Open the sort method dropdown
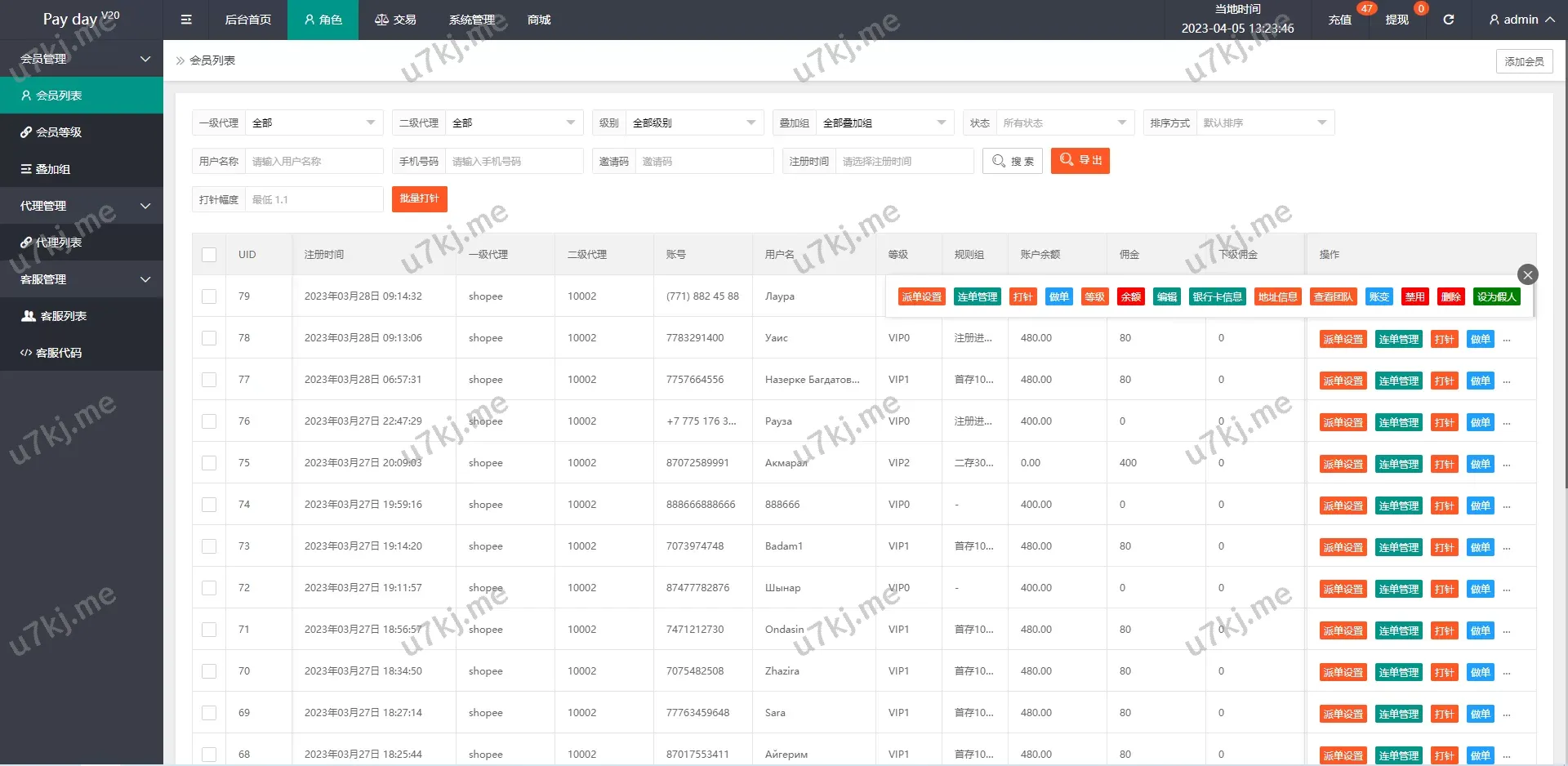Screen dimensions: 1568x766 click(1264, 123)
